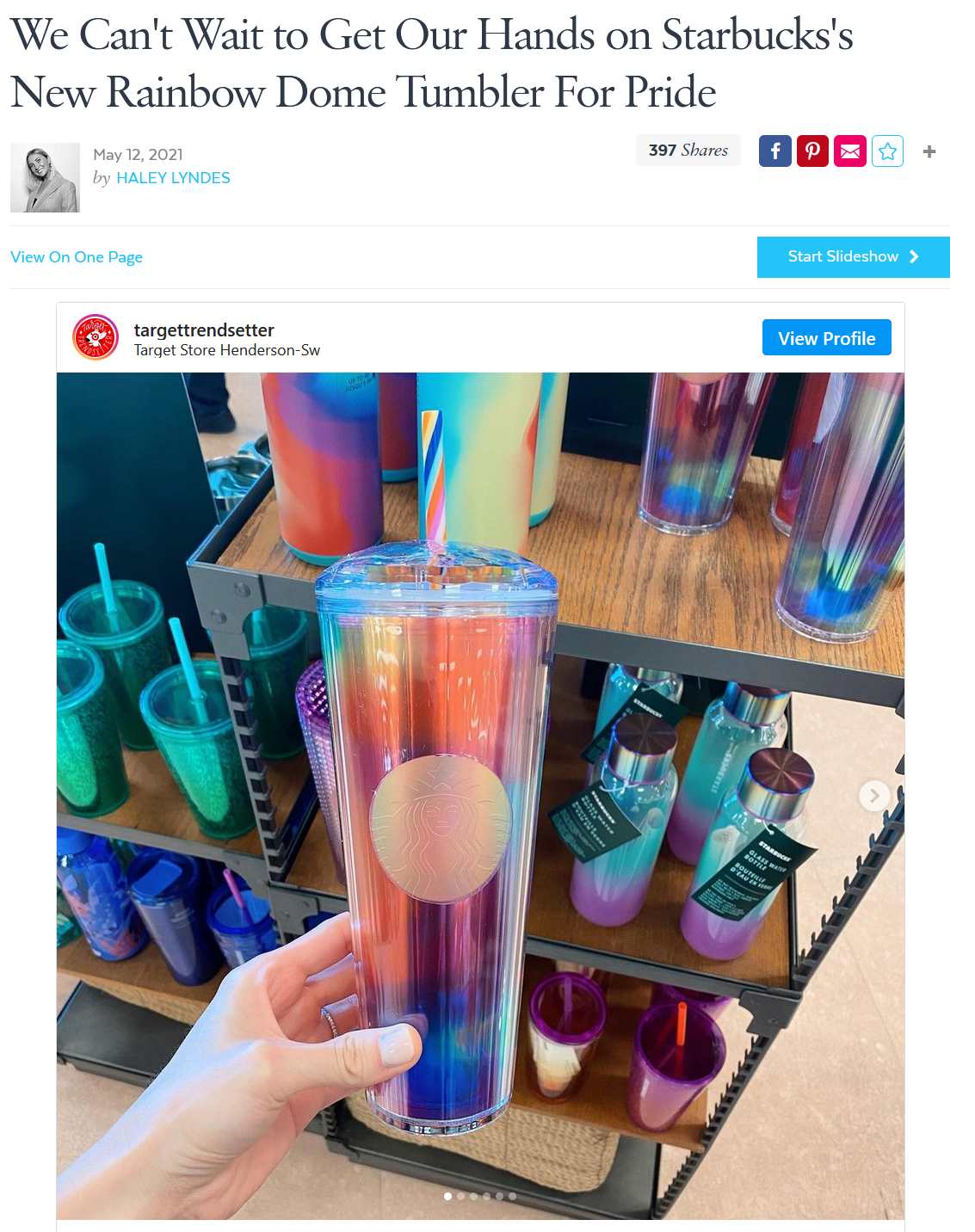Image resolution: width=975 pixels, height=1232 pixels.
Task: Open Haley Lyndes author page
Action: pos(173,178)
